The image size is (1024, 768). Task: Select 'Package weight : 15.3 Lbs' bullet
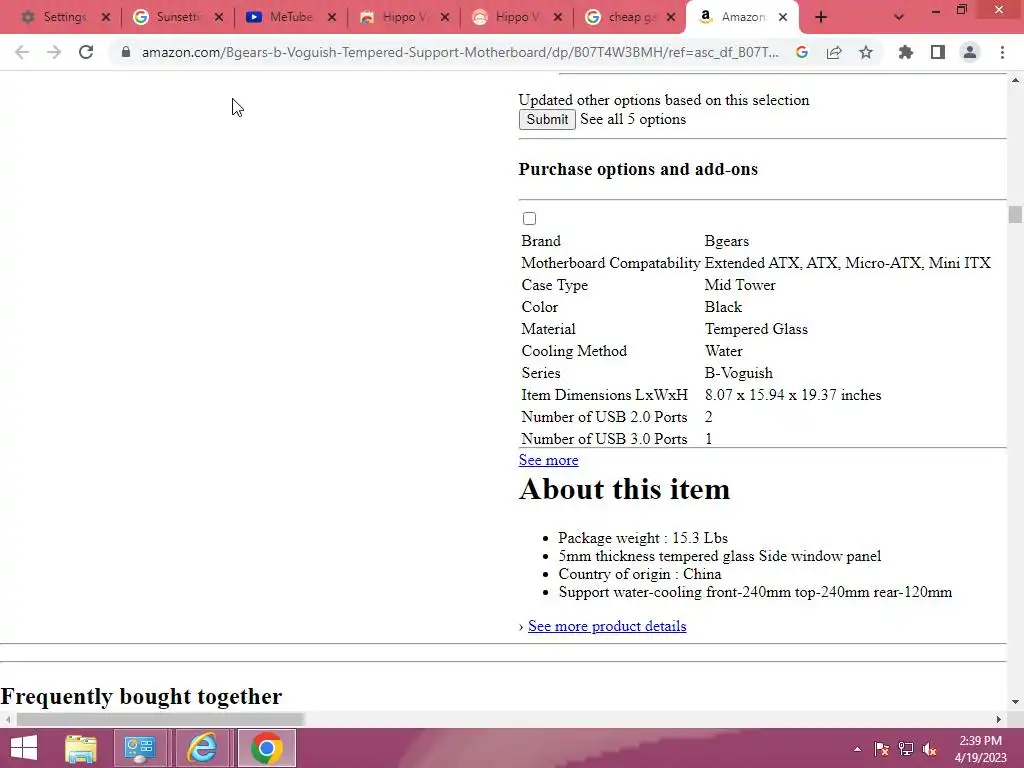pyautogui.click(x=643, y=538)
